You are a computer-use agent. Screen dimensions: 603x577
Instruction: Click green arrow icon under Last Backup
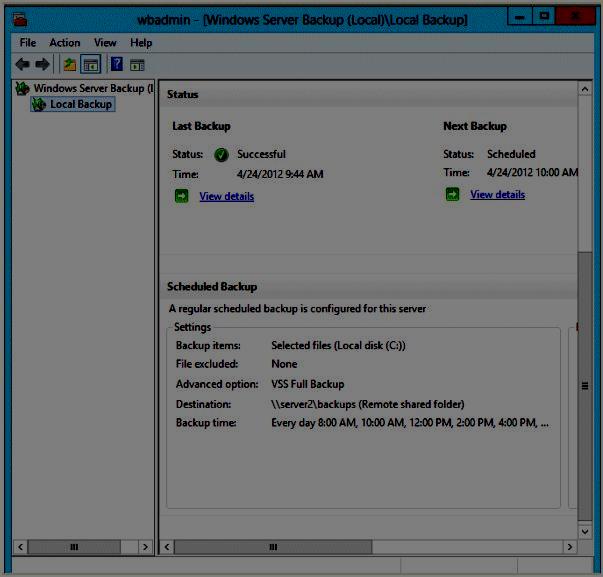tap(182, 196)
